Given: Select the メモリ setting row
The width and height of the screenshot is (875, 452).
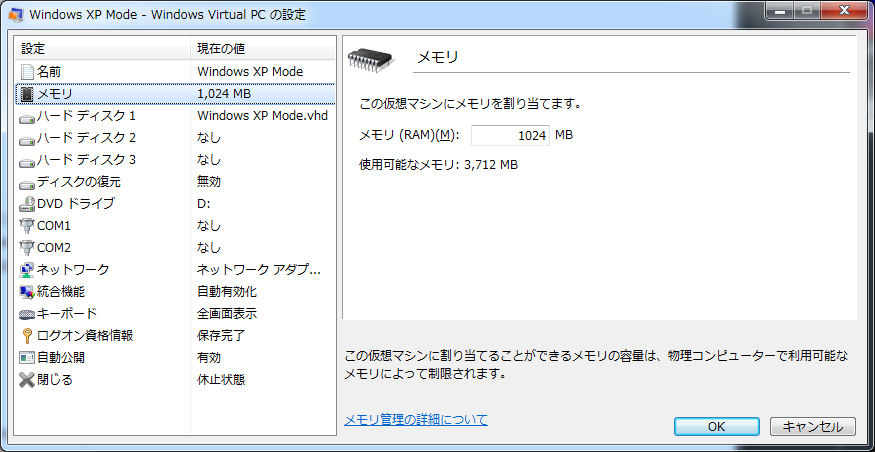Looking at the screenshot, I should [x=175, y=94].
